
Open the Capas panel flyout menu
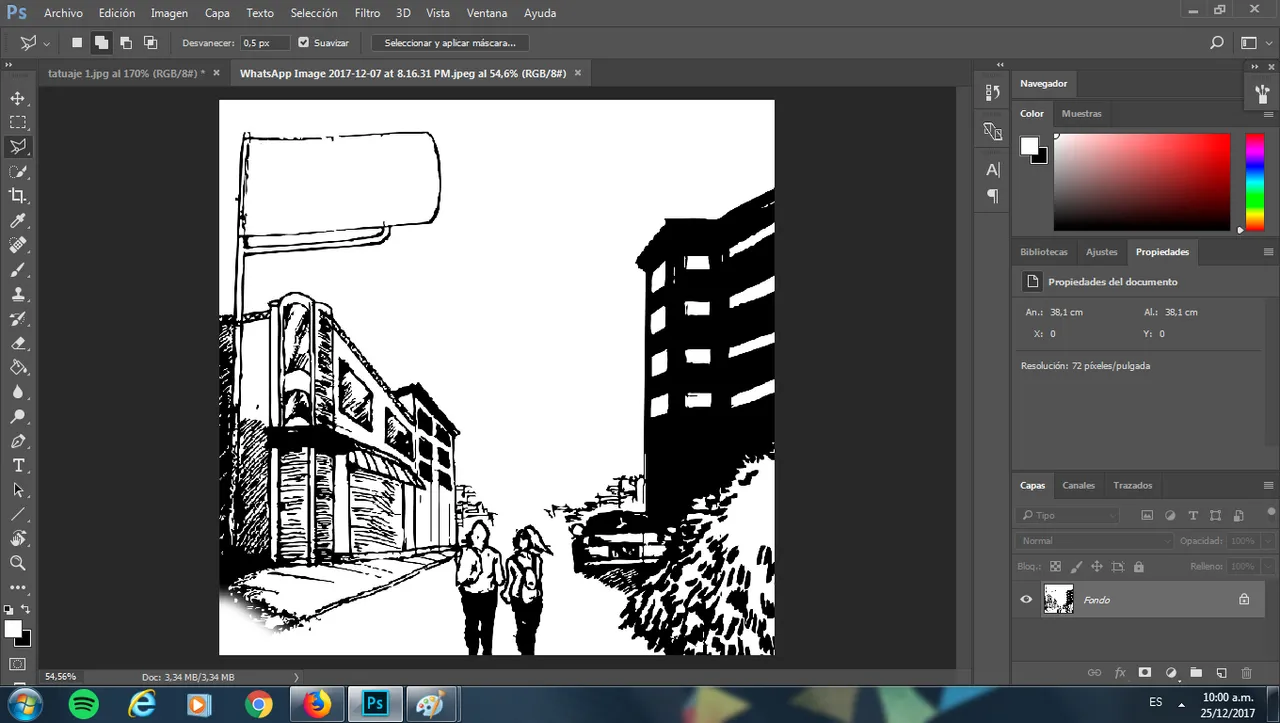pyautogui.click(x=1269, y=485)
